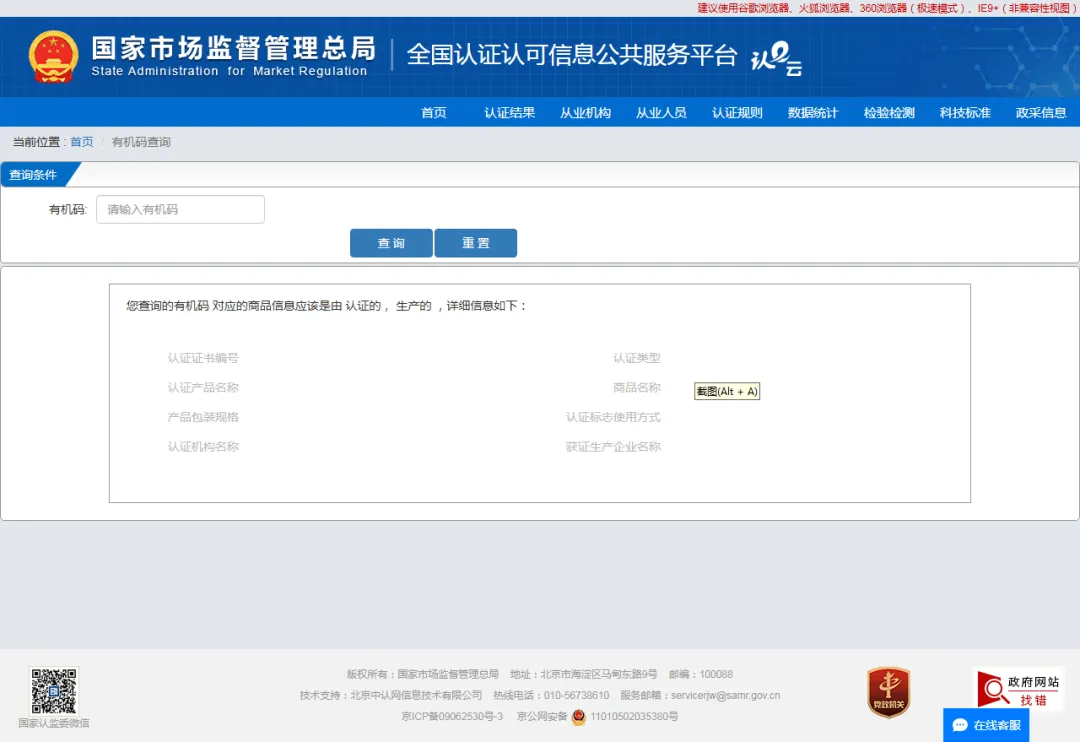
Task: Open the 认证规则 navigation item
Action: 737,113
